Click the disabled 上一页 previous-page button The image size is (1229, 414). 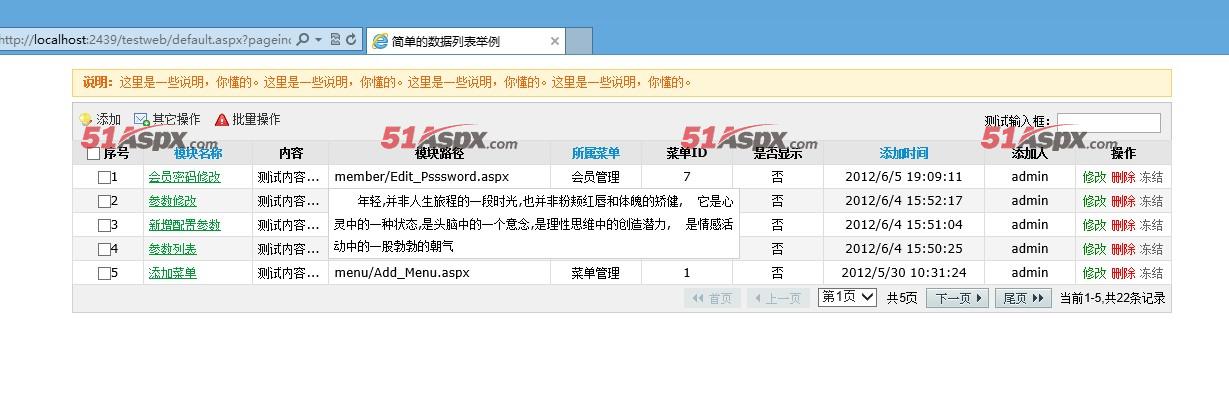(778, 298)
